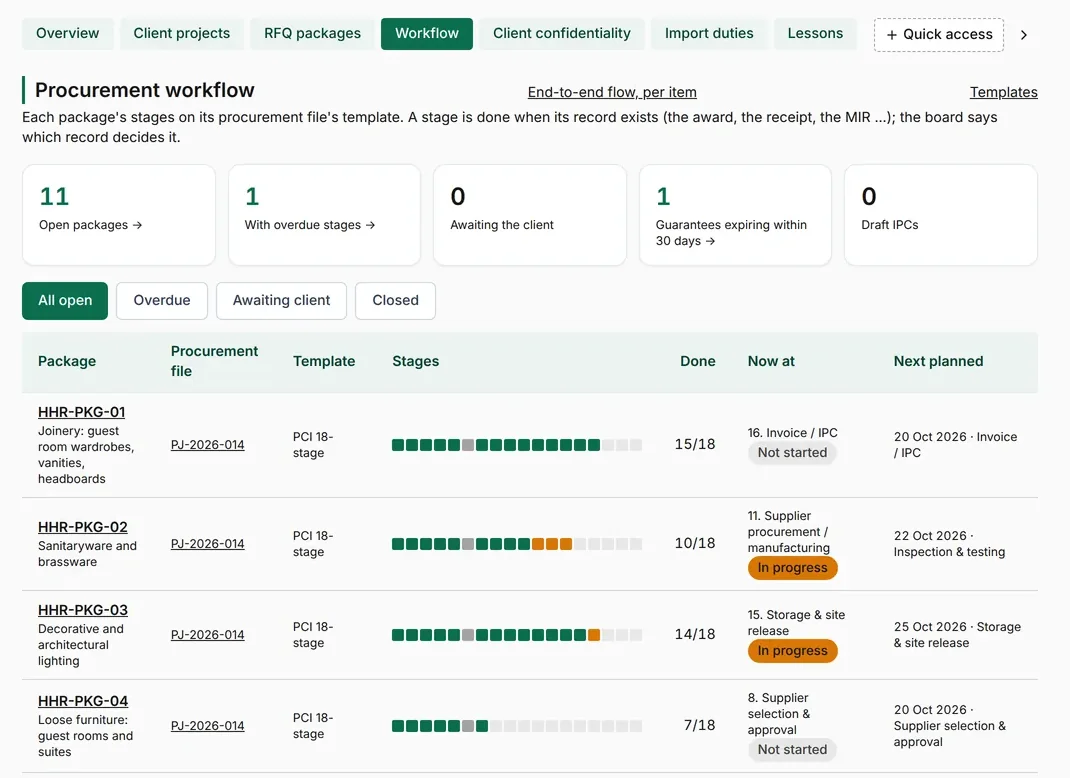Screen dimensions: 1070x778
Task: Open package HHR-PKG-04
Action: [83, 701]
